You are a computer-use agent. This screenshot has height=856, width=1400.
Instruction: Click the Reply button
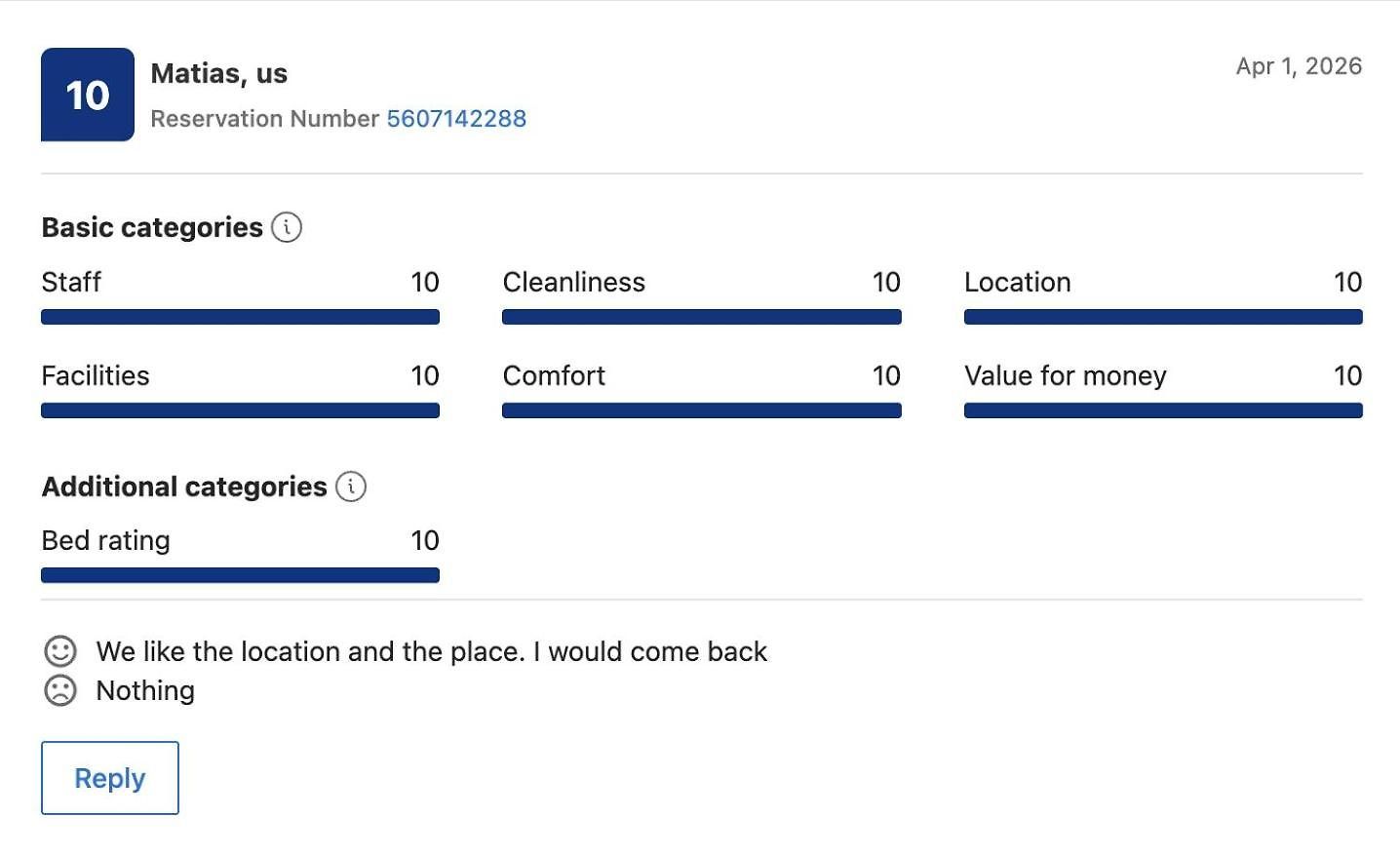(110, 778)
